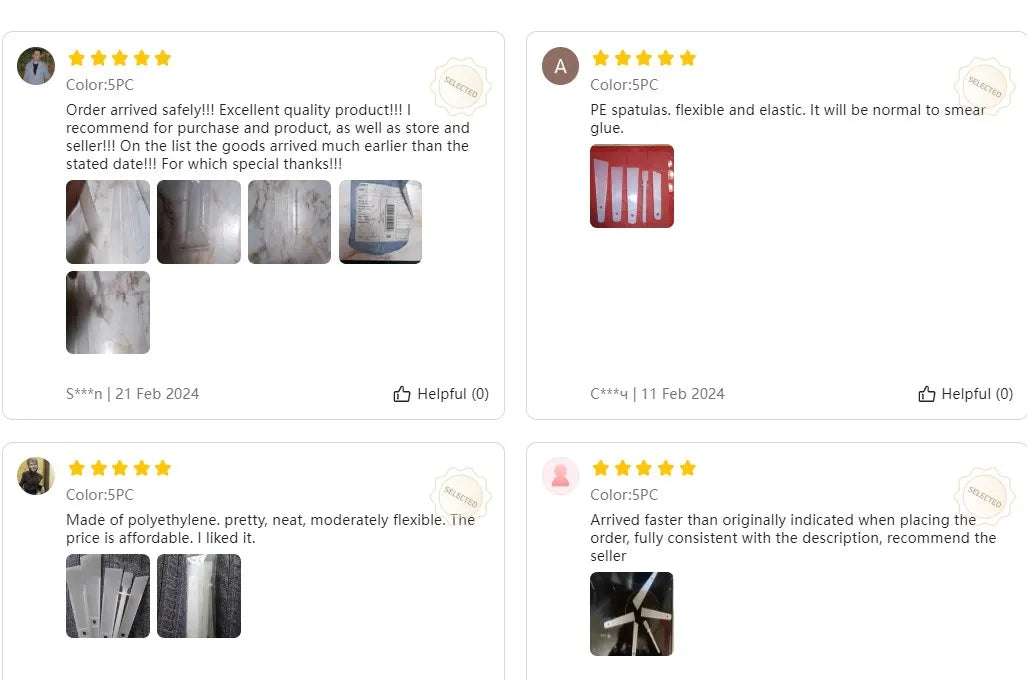Screen dimensions: 1027x680
Task: View the shipping label package photo
Action: click(x=380, y=222)
